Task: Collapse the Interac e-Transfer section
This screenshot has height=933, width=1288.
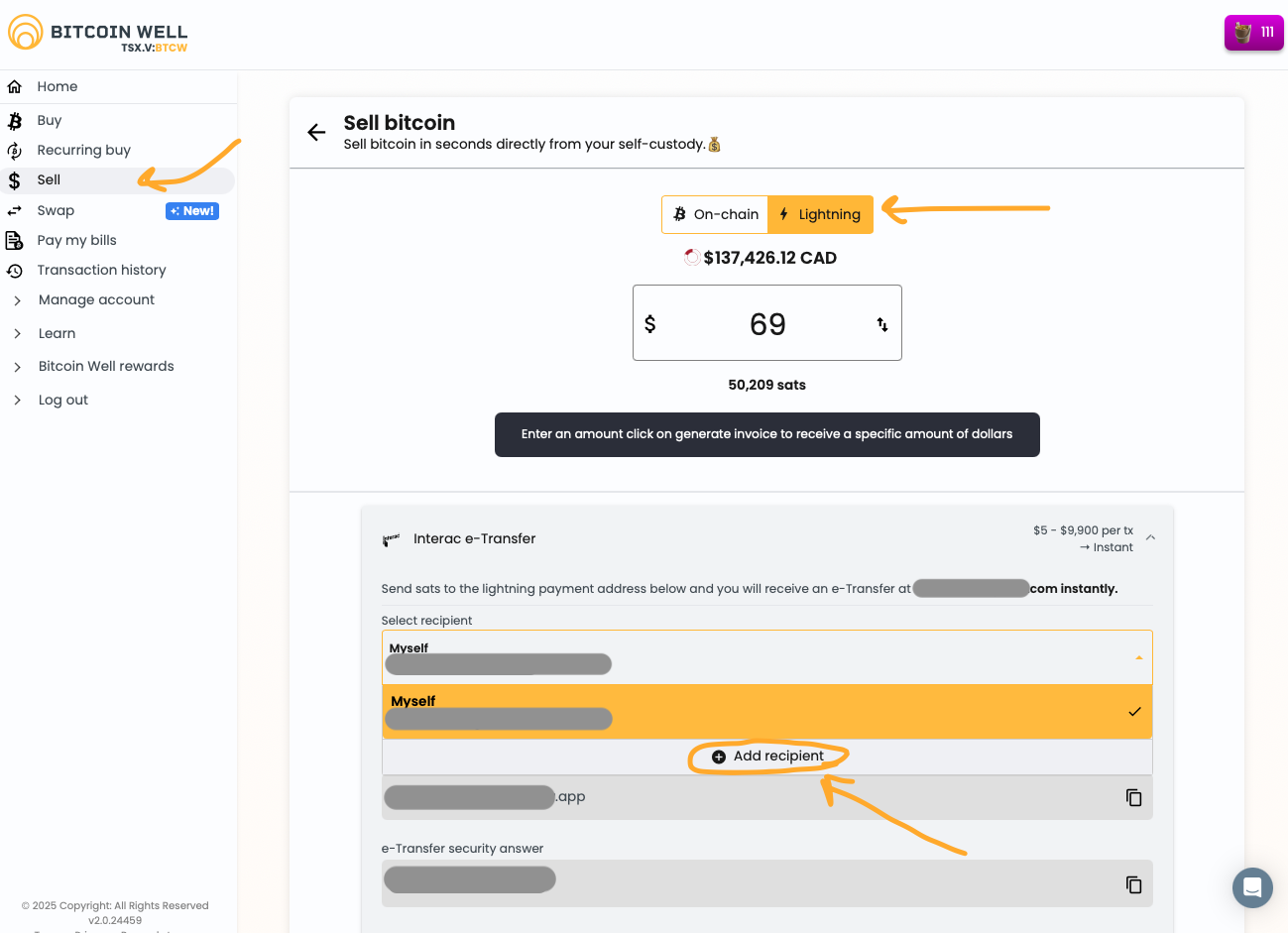Action: tap(1150, 537)
